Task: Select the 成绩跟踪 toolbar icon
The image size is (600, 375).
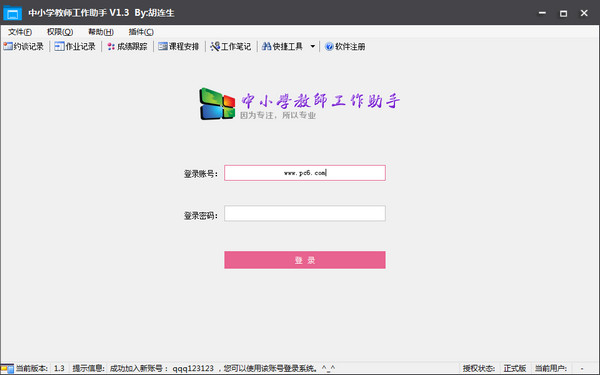Action: 111,47
